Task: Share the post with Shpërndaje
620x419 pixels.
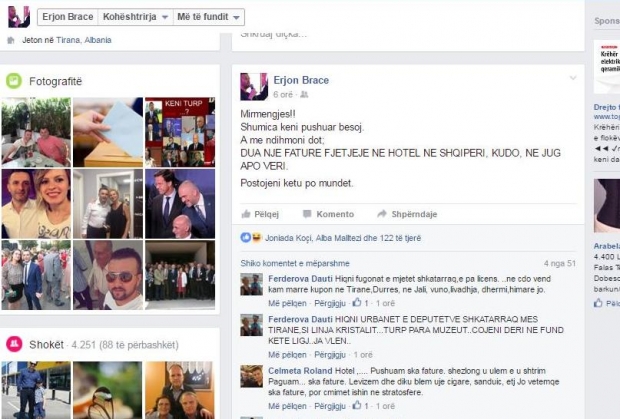Action: [x=407, y=214]
